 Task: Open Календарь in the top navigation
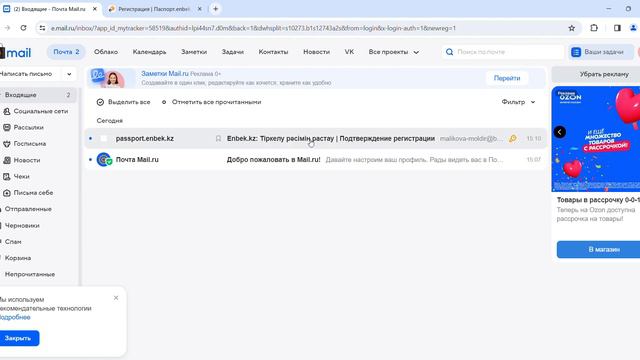click(149, 52)
